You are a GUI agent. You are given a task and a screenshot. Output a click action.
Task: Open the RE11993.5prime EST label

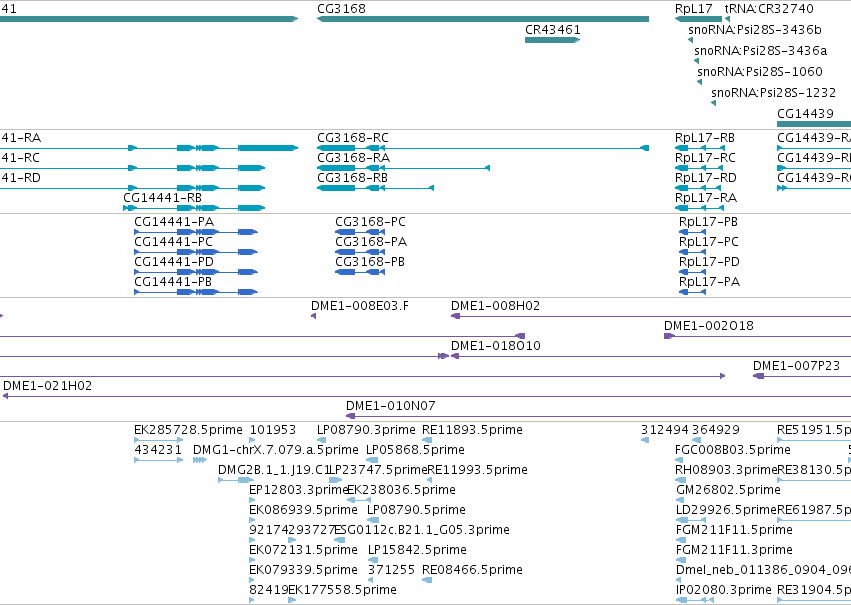click(x=477, y=470)
